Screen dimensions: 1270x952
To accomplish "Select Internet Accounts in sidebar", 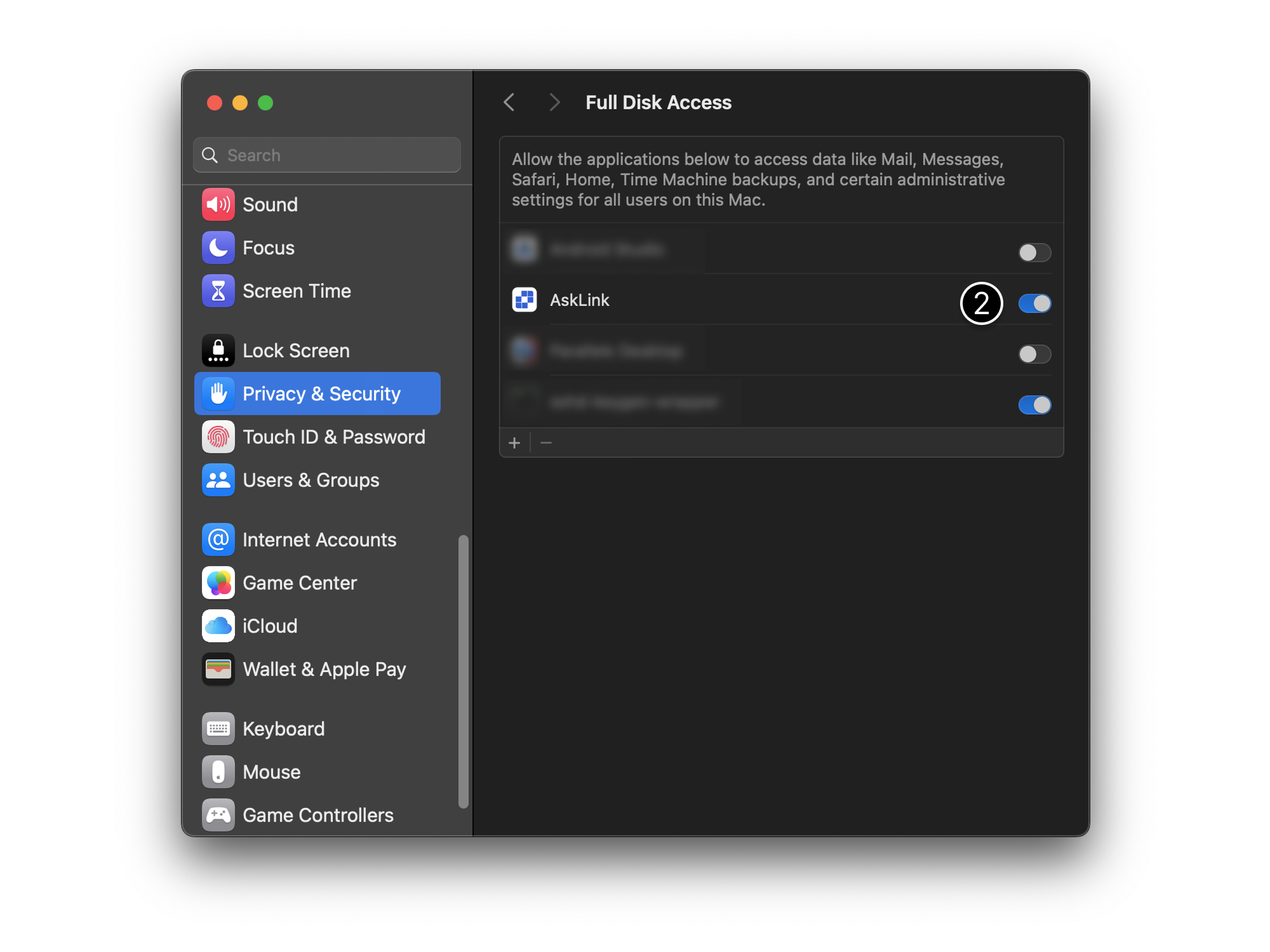I will pyautogui.click(x=319, y=539).
